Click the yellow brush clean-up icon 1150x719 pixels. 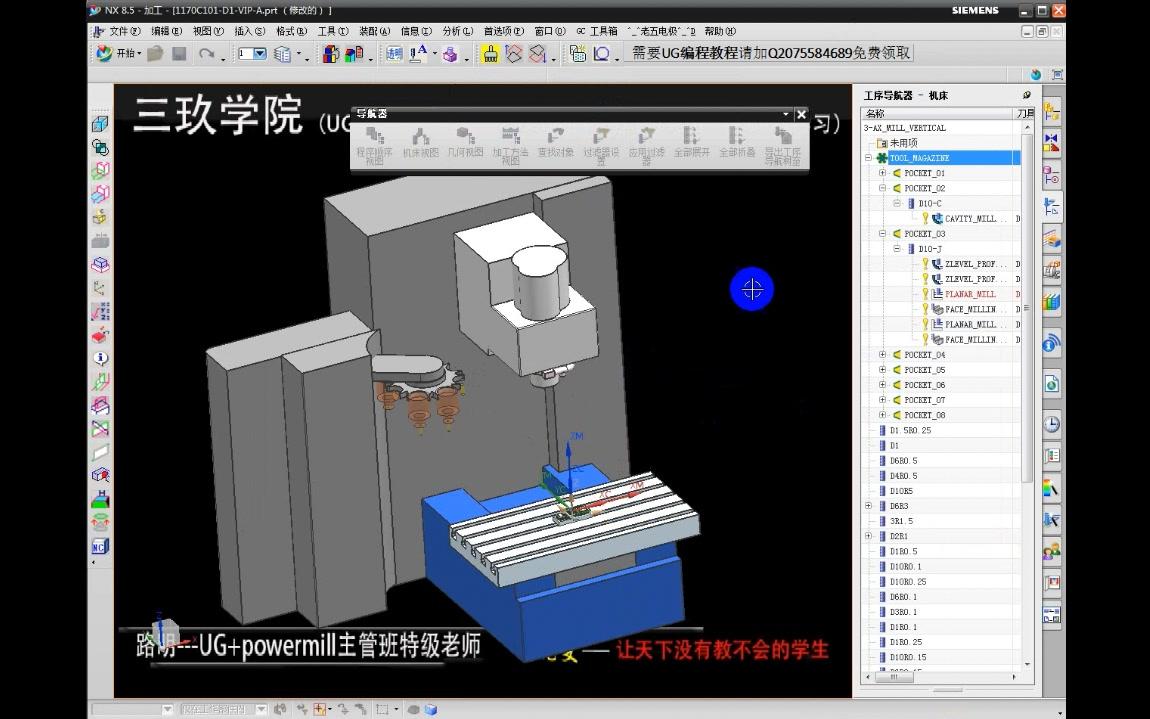click(490, 54)
